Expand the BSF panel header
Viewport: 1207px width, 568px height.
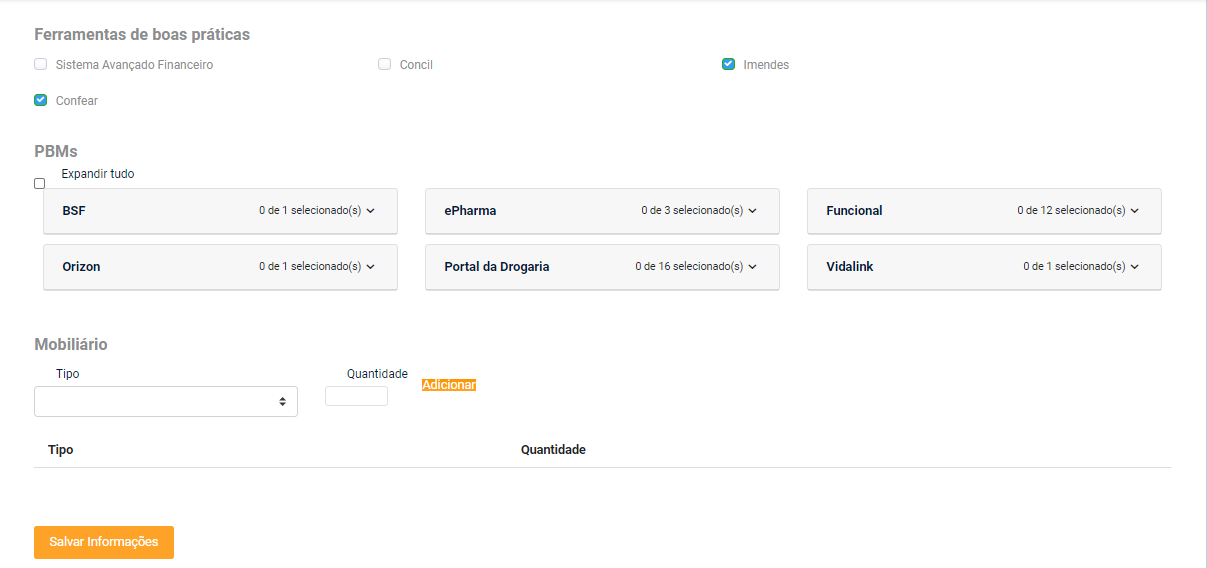74,211
